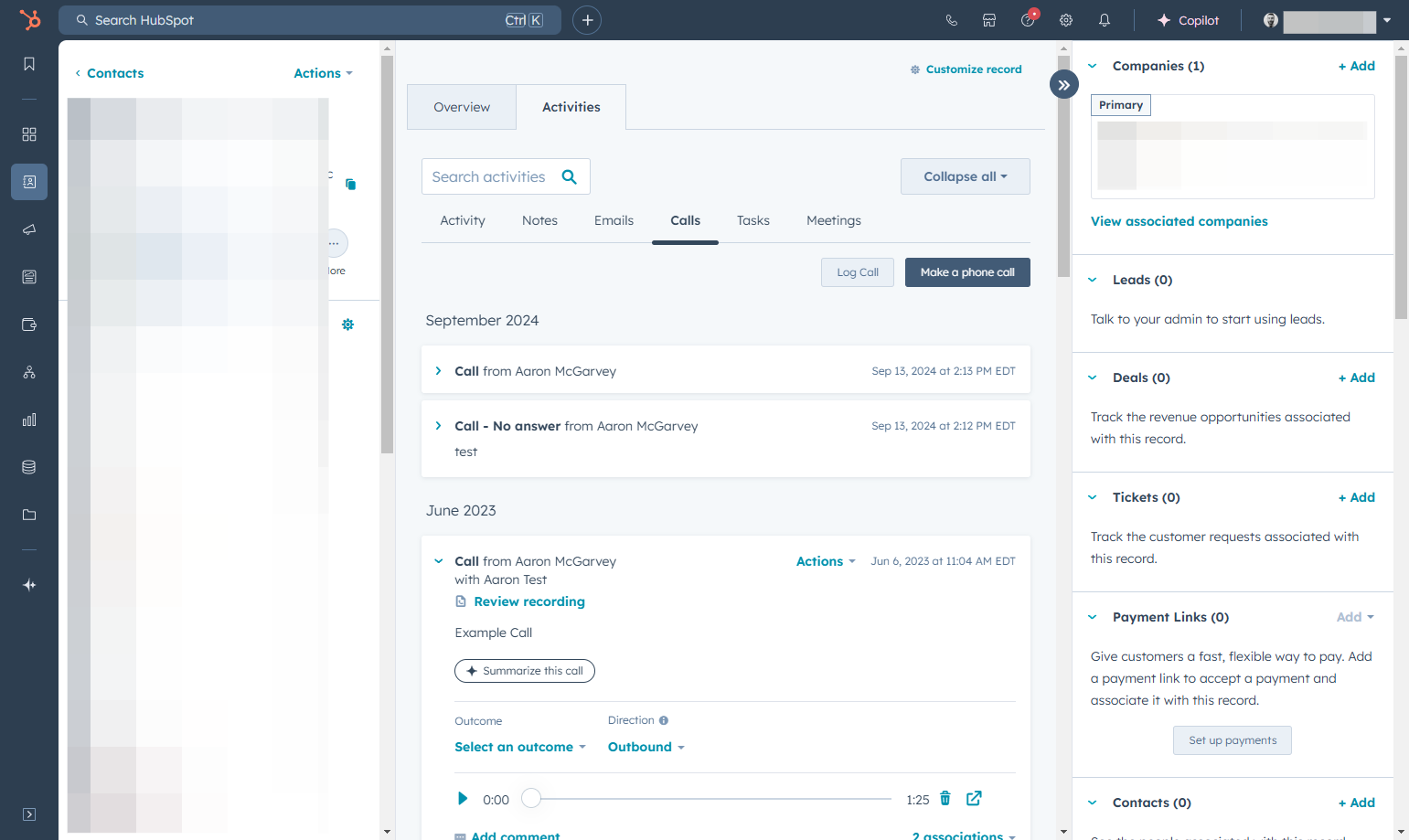
Task: Open the Commerce wallet icon in sidebar
Action: 29,324
